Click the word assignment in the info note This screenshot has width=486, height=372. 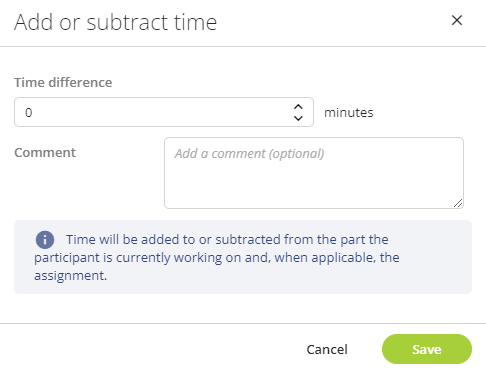(x=70, y=276)
